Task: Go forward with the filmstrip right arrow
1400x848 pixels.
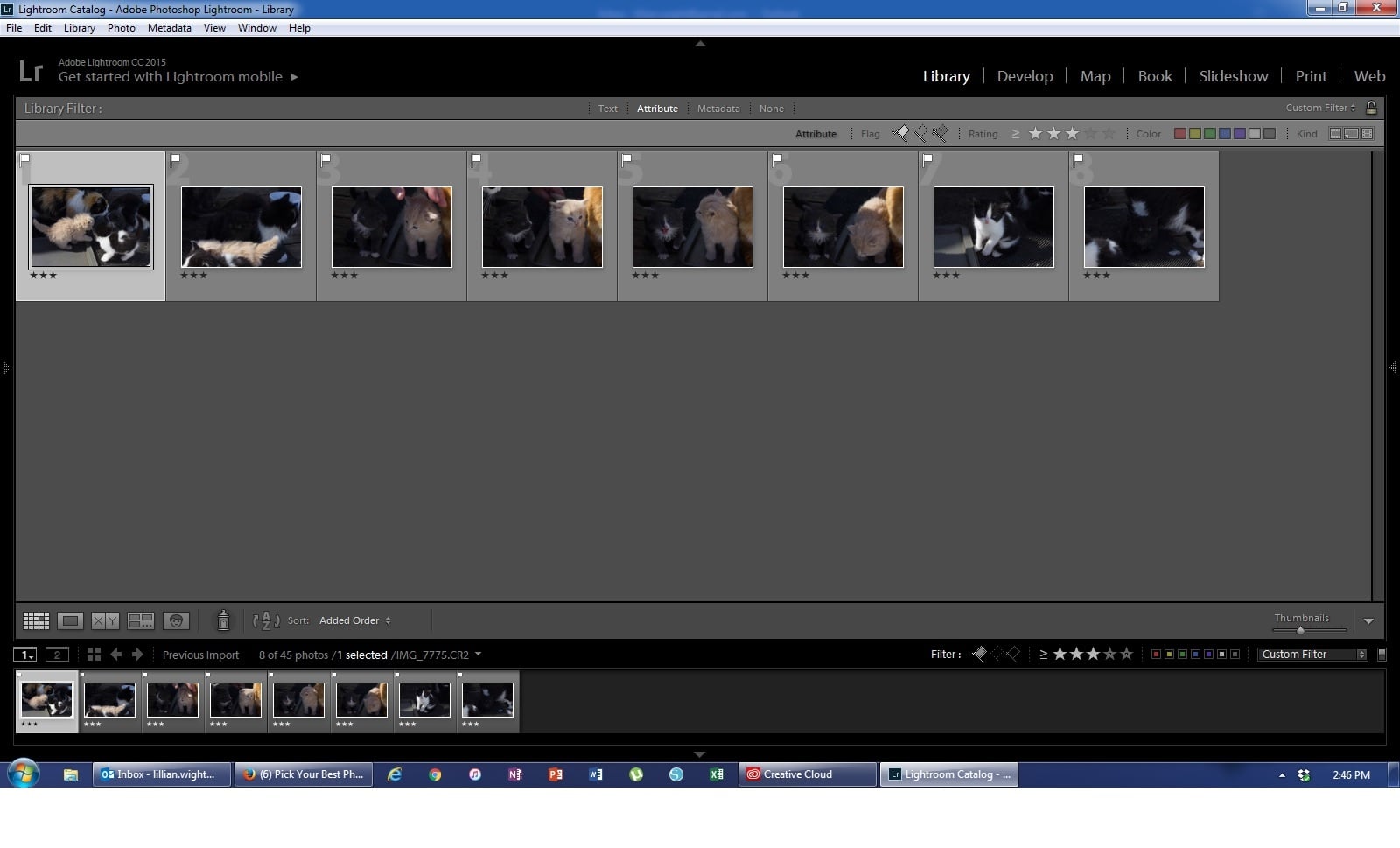Action: [137, 655]
